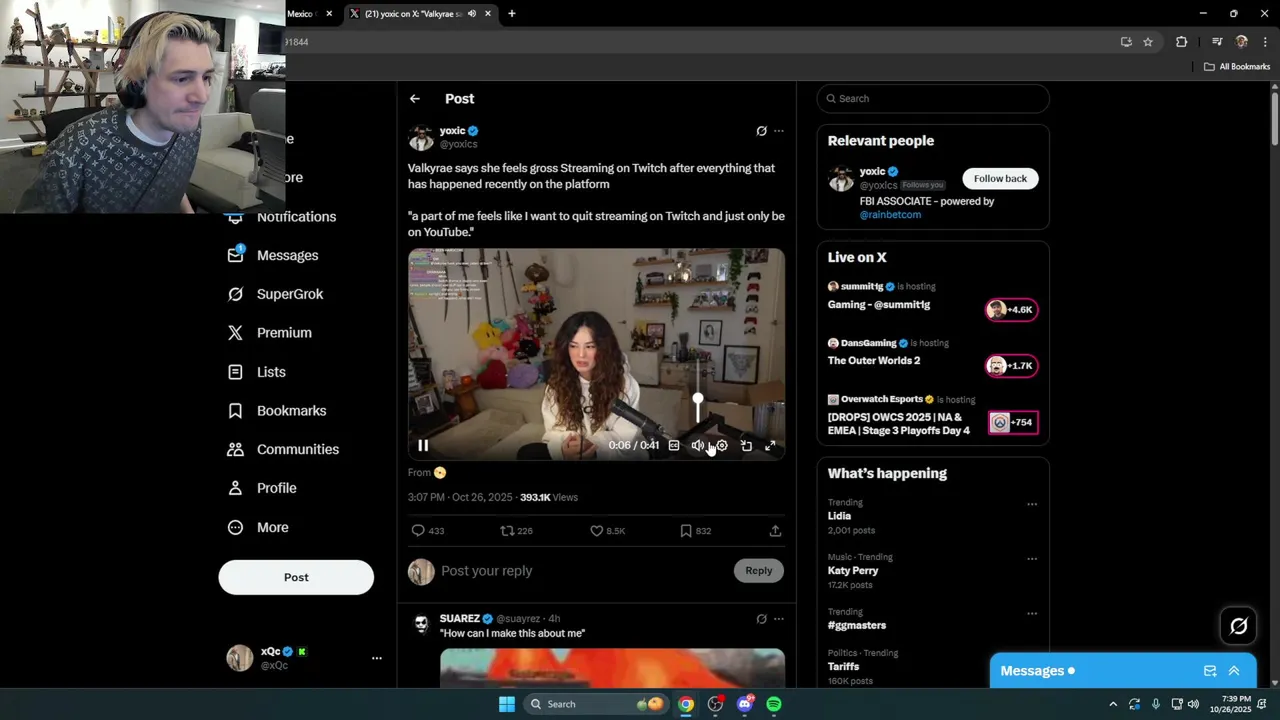Like the post with 8.5K likes

608,531
